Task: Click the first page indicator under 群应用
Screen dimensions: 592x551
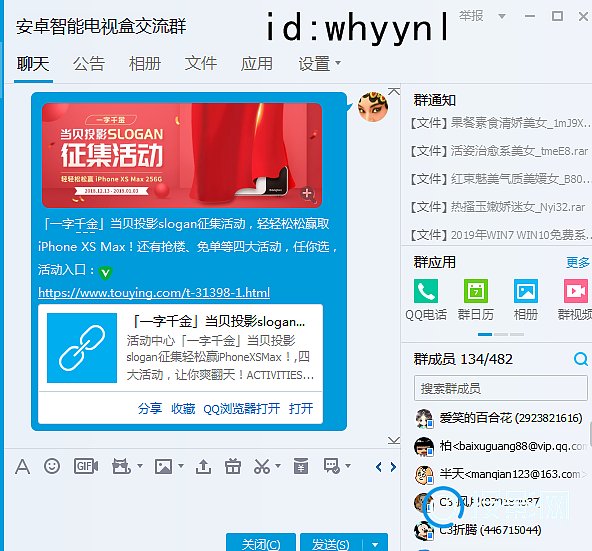Action: tap(485, 334)
